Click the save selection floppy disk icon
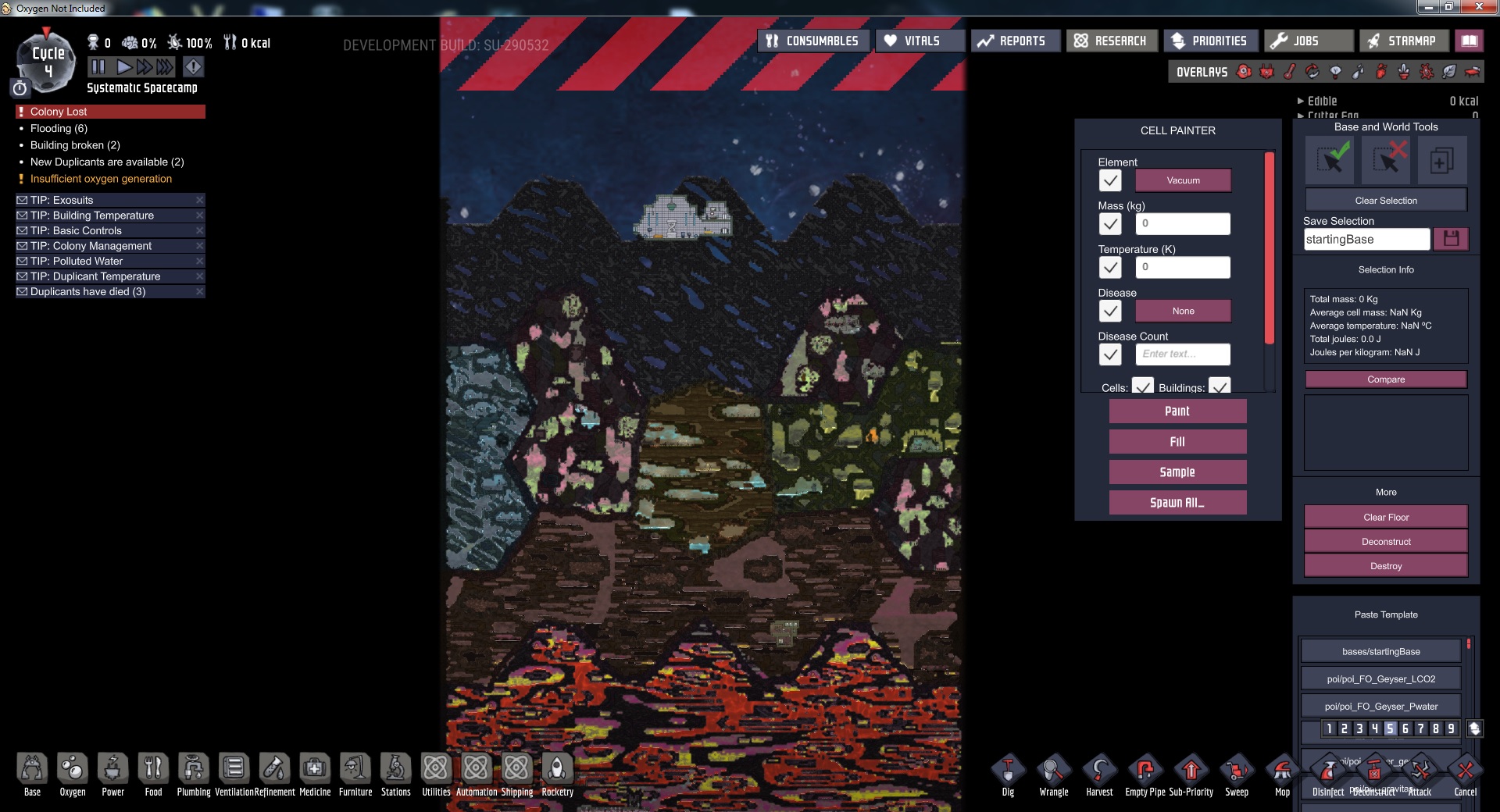 tap(1451, 239)
